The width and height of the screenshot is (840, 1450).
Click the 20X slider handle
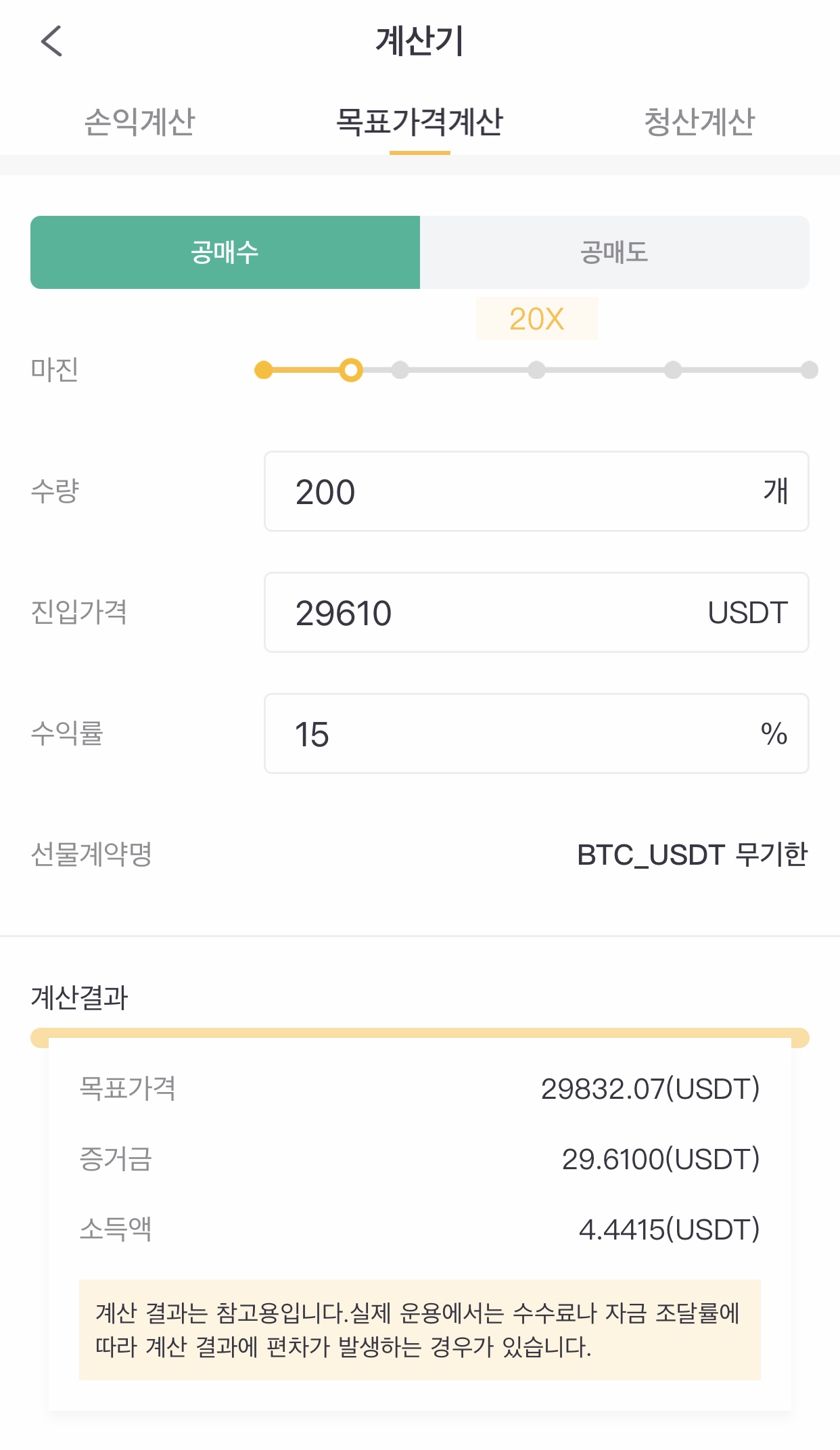351,370
